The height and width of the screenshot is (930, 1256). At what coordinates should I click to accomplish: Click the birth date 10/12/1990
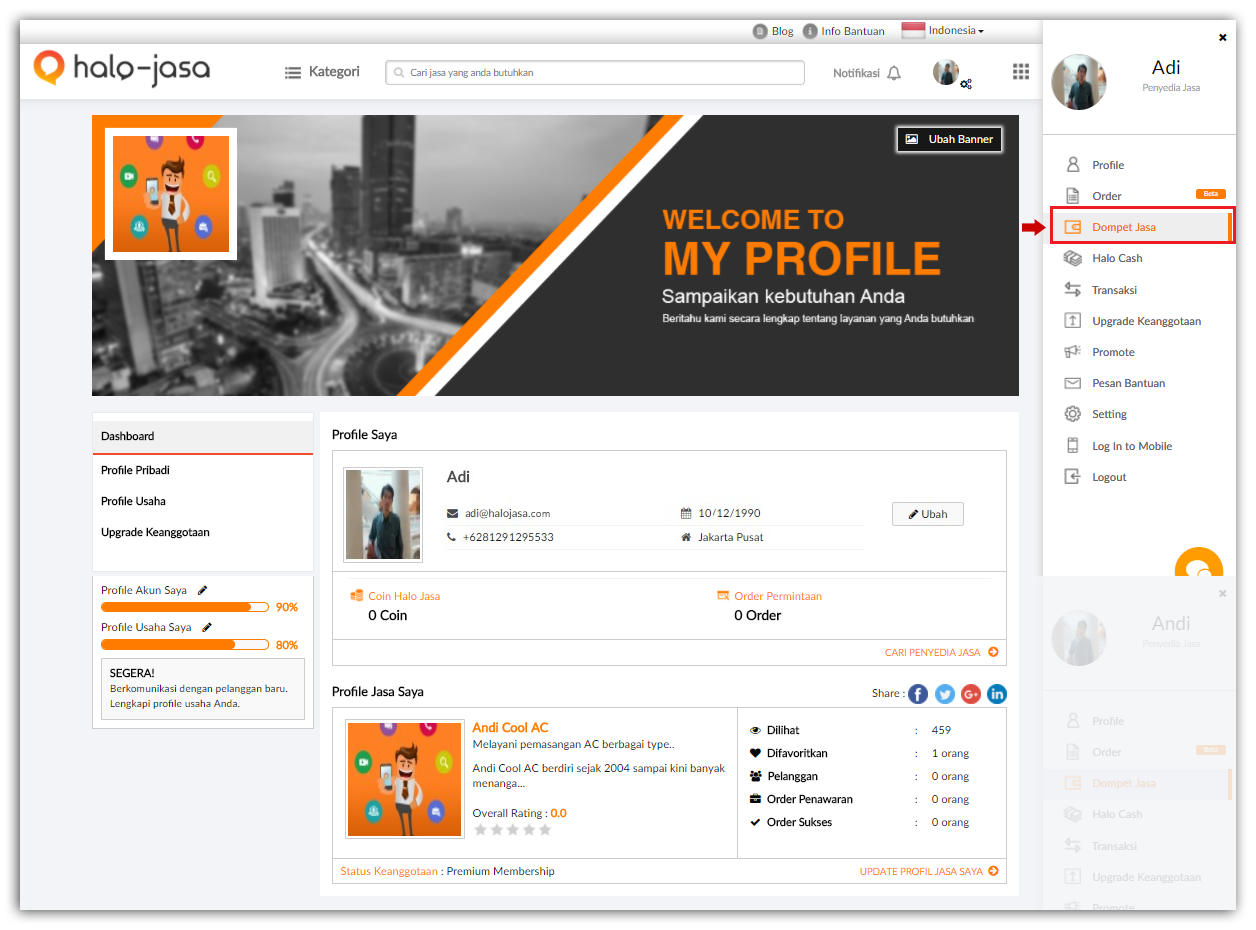(729, 513)
